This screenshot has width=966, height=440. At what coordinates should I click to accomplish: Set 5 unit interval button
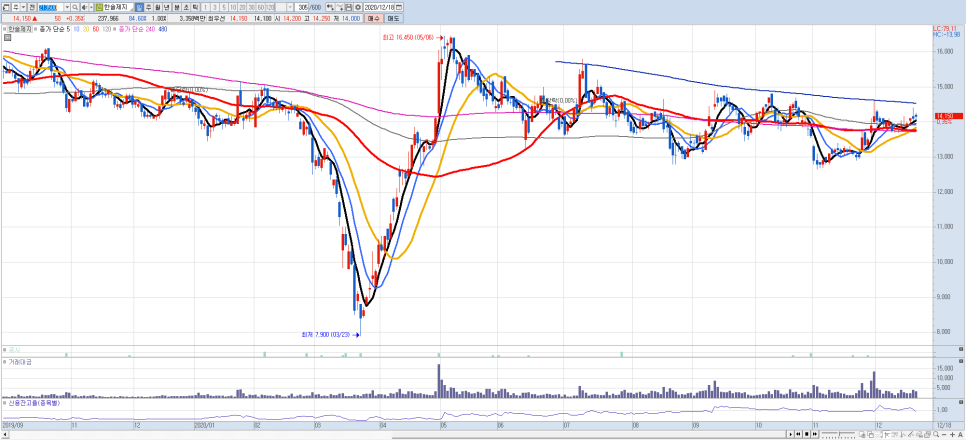224,7
